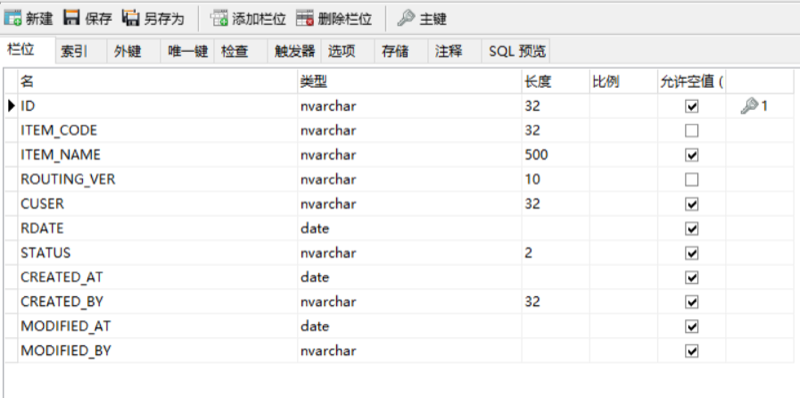
Task: Click the 另存为 (Save As) toolbar icon
Action: [131, 18]
